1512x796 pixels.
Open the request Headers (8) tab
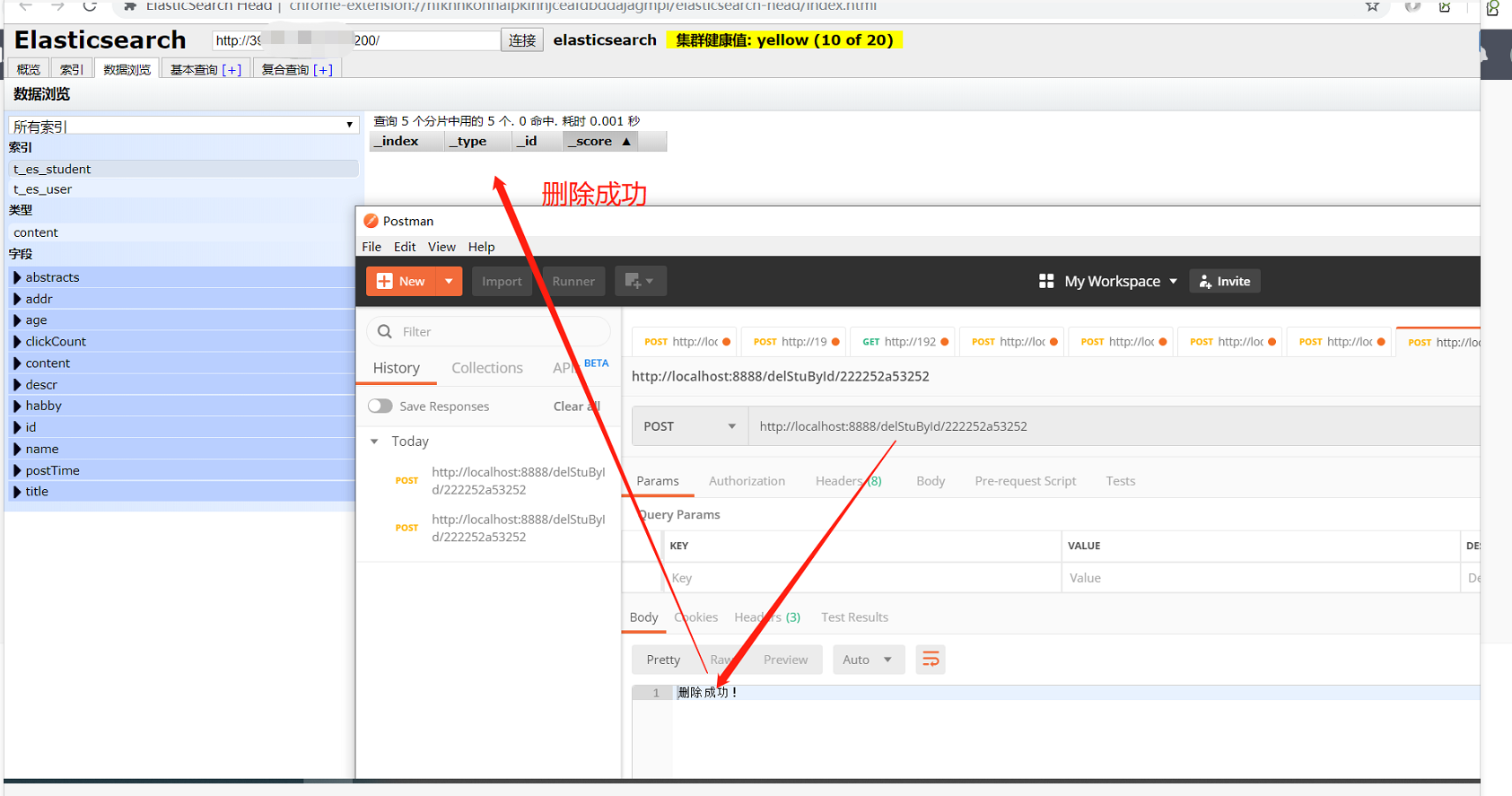click(848, 481)
